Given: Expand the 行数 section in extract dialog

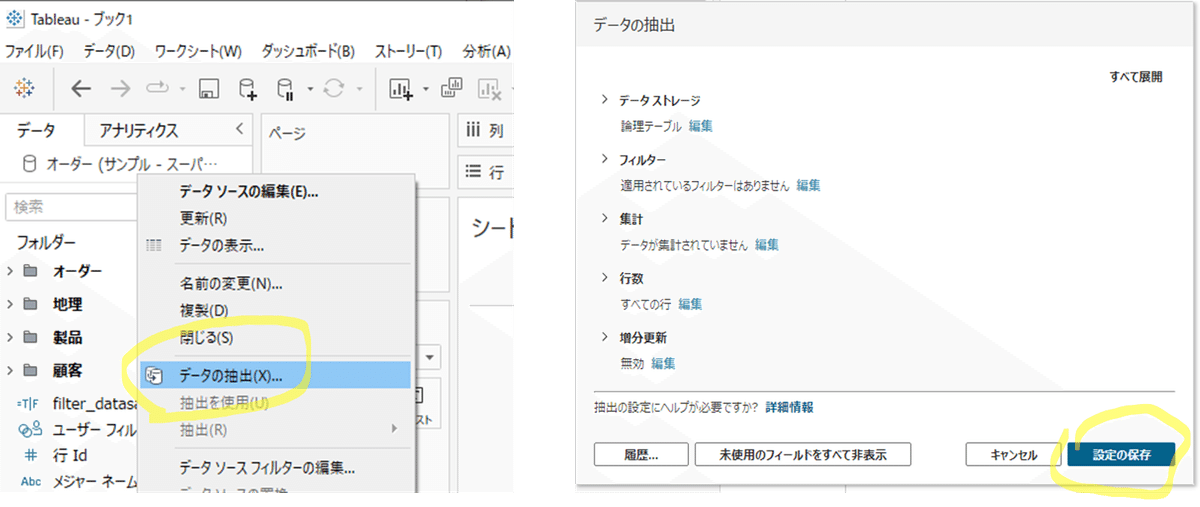Looking at the screenshot, I should tap(604, 277).
